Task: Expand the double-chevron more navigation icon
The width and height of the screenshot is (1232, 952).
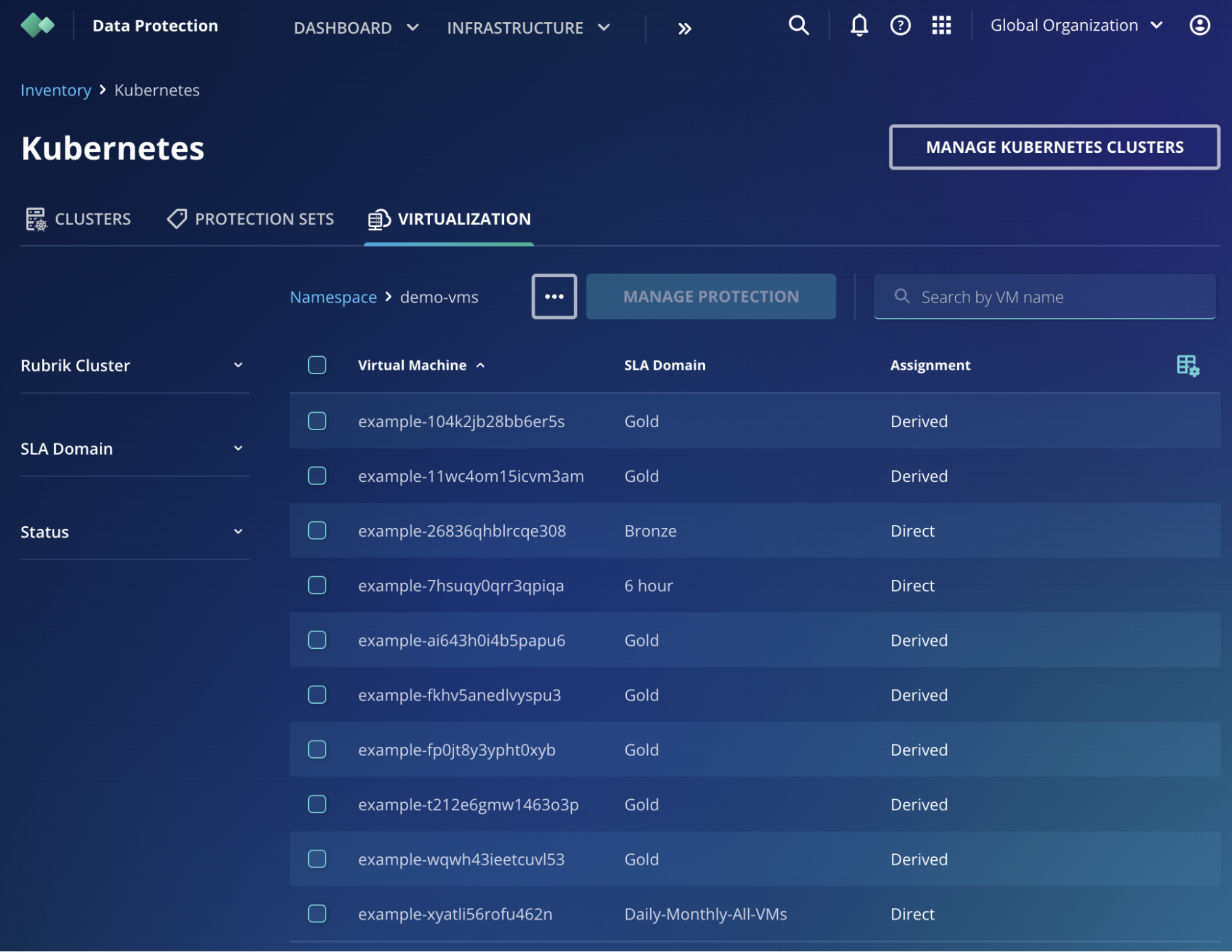Action: pyautogui.click(x=684, y=28)
